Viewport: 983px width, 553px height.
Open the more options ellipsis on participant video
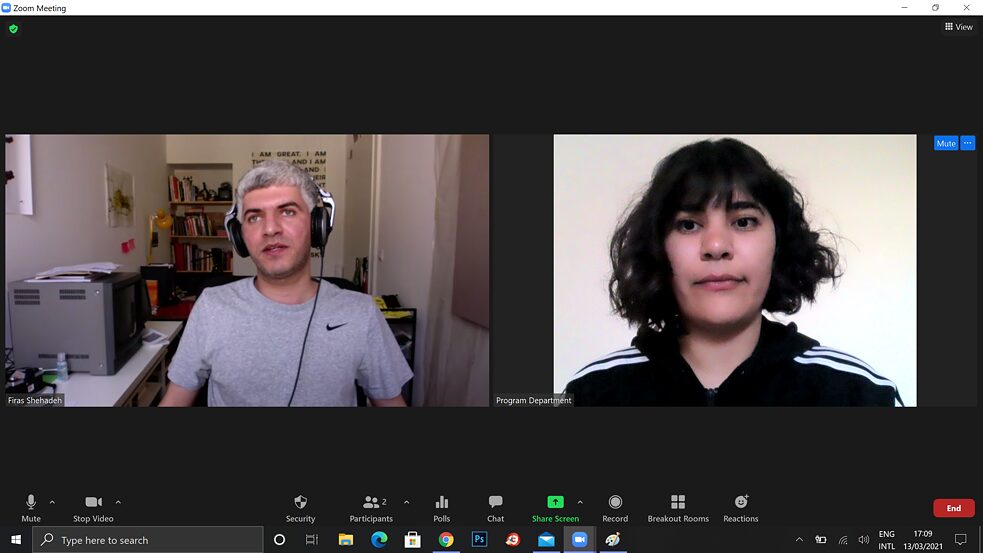(x=967, y=143)
